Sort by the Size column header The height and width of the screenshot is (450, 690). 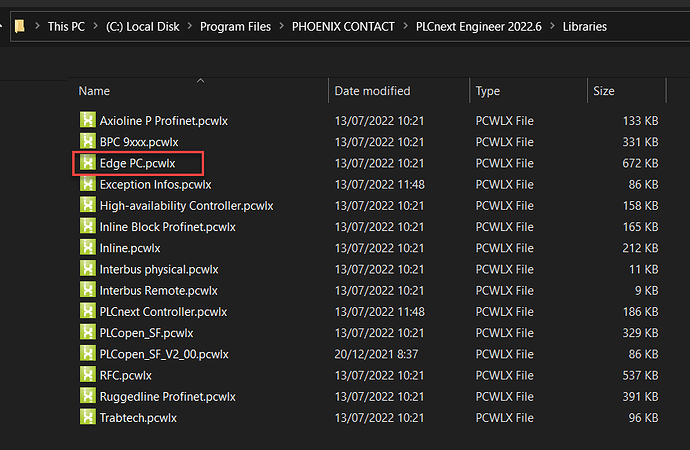click(x=627, y=91)
